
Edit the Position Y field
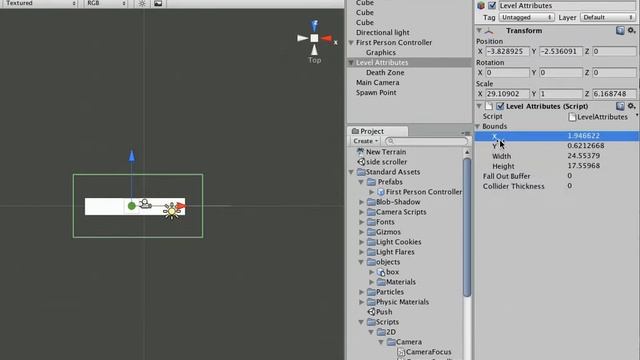(560, 51)
